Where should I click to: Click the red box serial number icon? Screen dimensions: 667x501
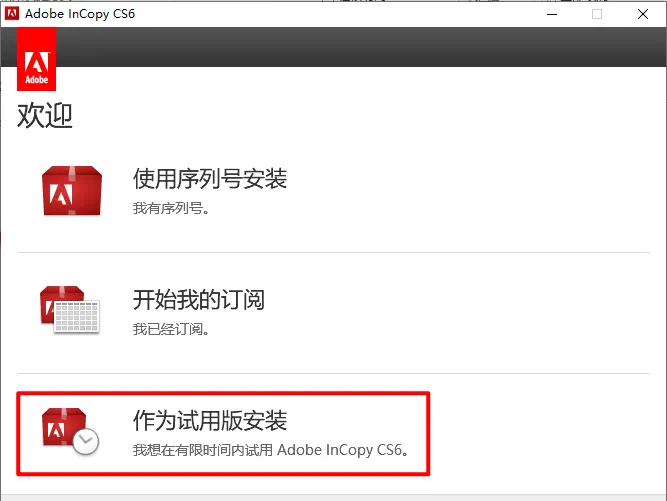click(72, 191)
